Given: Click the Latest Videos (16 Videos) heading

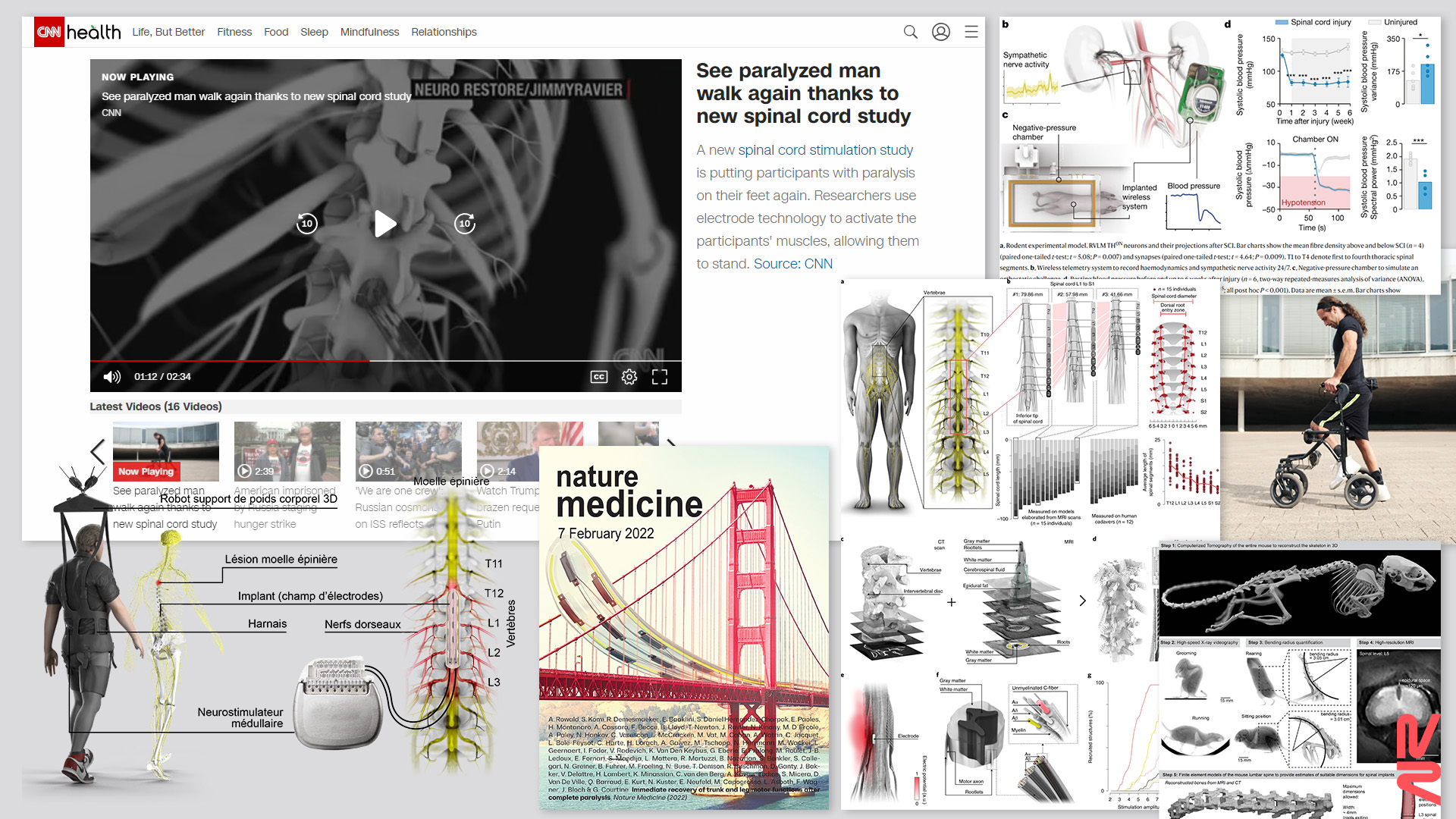Looking at the screenshot, I should click(155, 406).
